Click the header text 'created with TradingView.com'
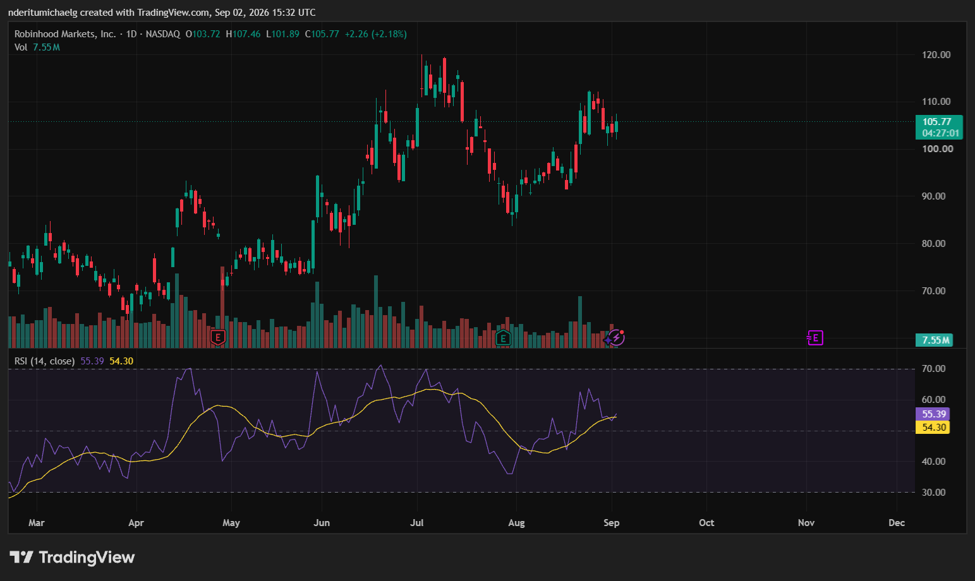975x581 pixels. click(x=142, y=12)
